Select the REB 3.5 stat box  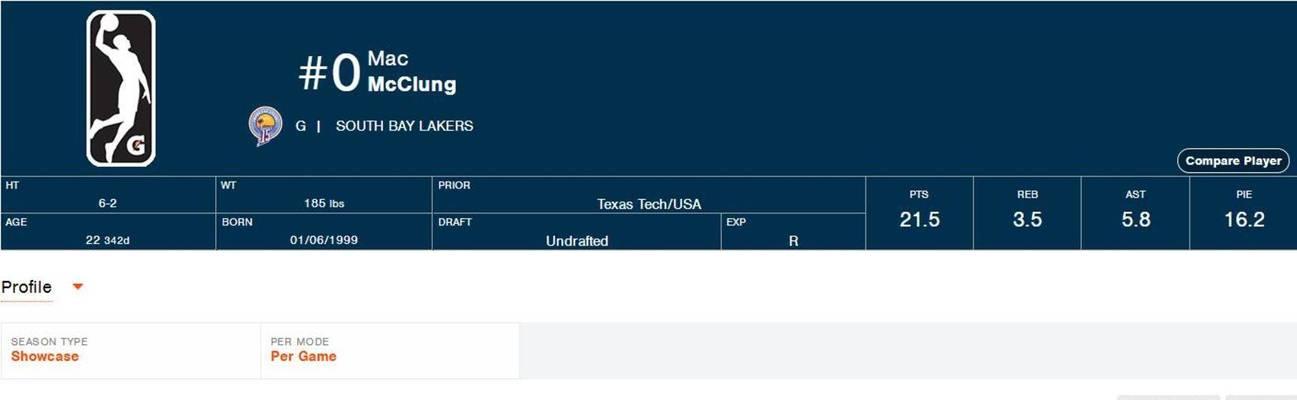tap(1027, 213)
